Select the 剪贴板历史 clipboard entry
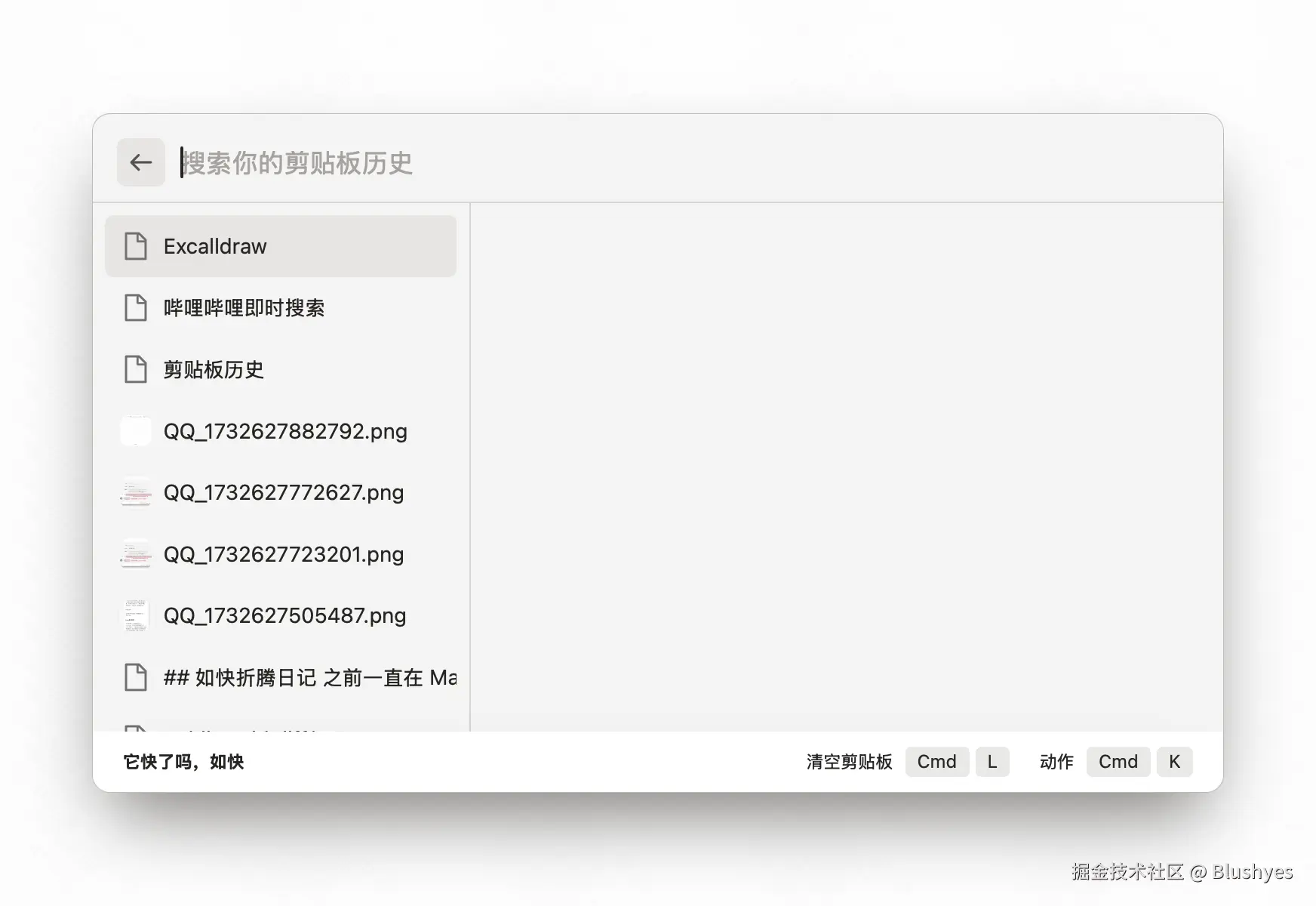 pyautogui.click(x=281, y=369)
